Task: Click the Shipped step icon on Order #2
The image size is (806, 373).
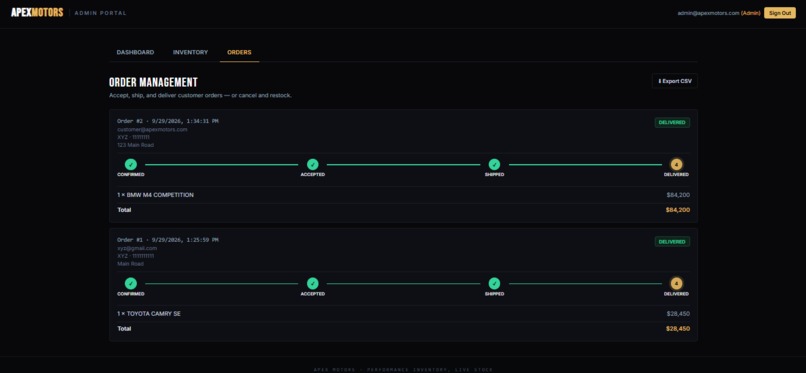Action: coord(494,164)
